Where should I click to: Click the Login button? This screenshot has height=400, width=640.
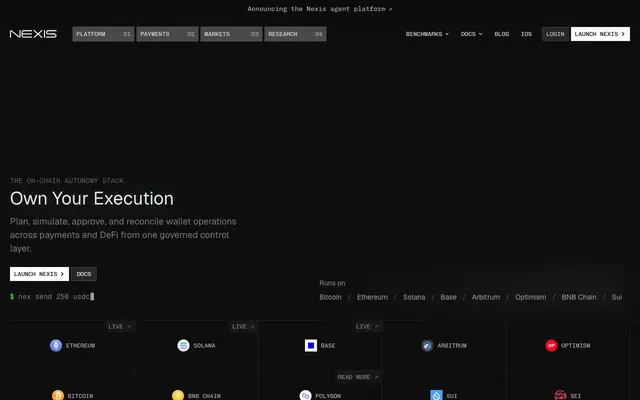point(555,34)
